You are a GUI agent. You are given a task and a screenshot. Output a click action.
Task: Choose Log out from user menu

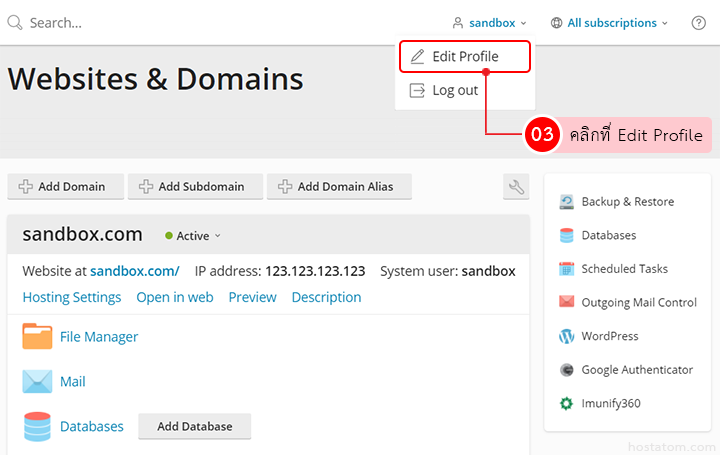(454, 90)
